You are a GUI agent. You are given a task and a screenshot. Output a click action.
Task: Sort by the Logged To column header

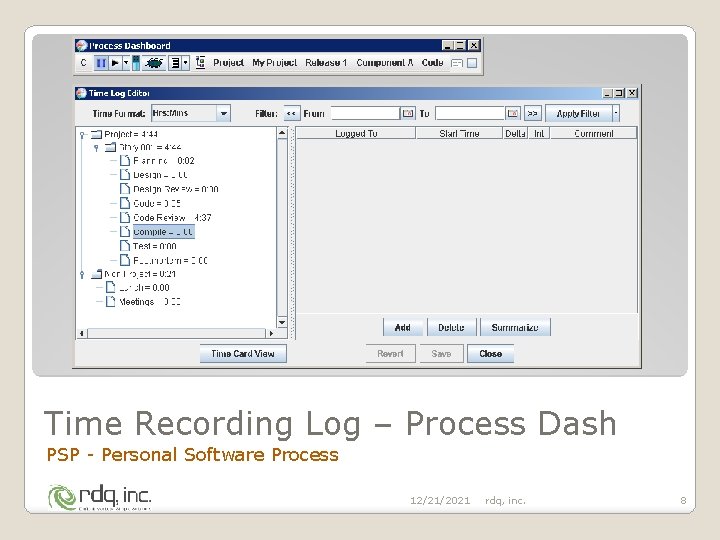click(x=356, y=133)
